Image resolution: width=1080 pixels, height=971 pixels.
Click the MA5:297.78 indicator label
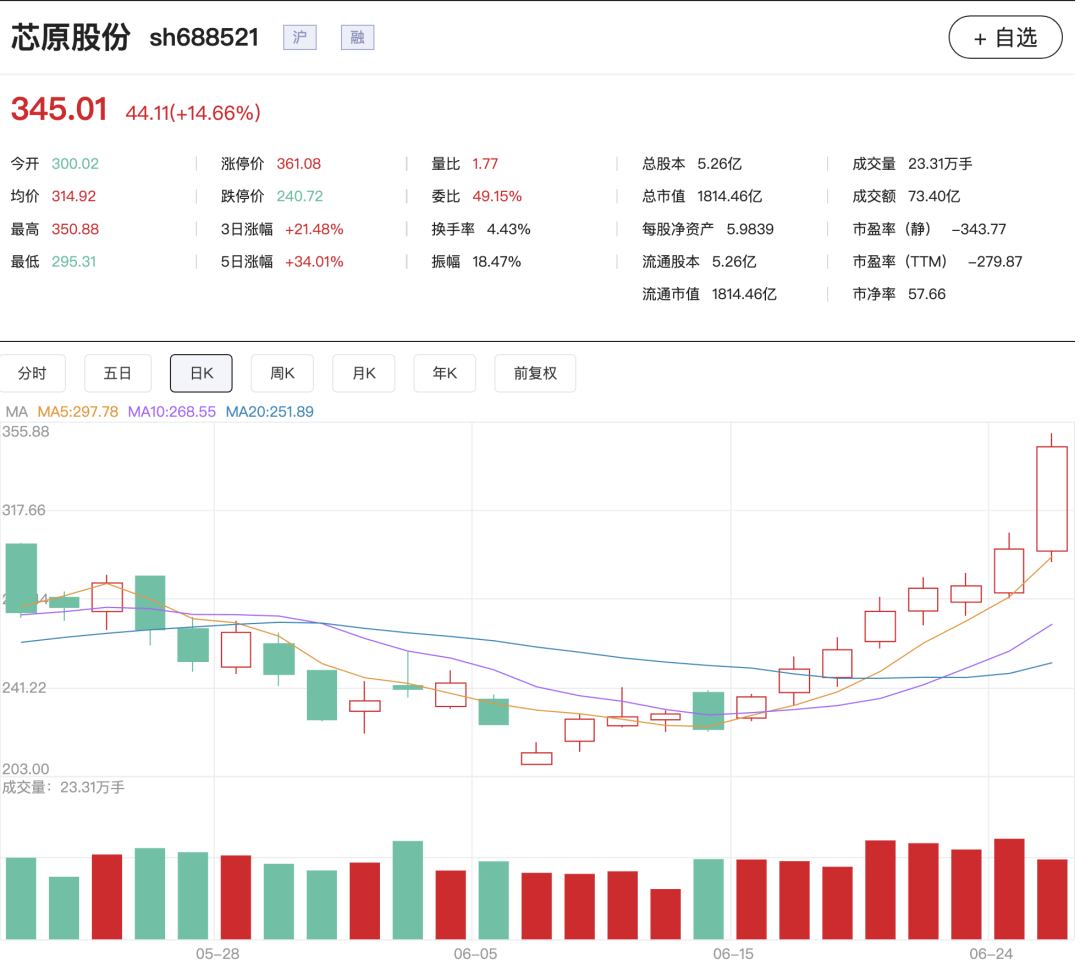click(78, 412)
